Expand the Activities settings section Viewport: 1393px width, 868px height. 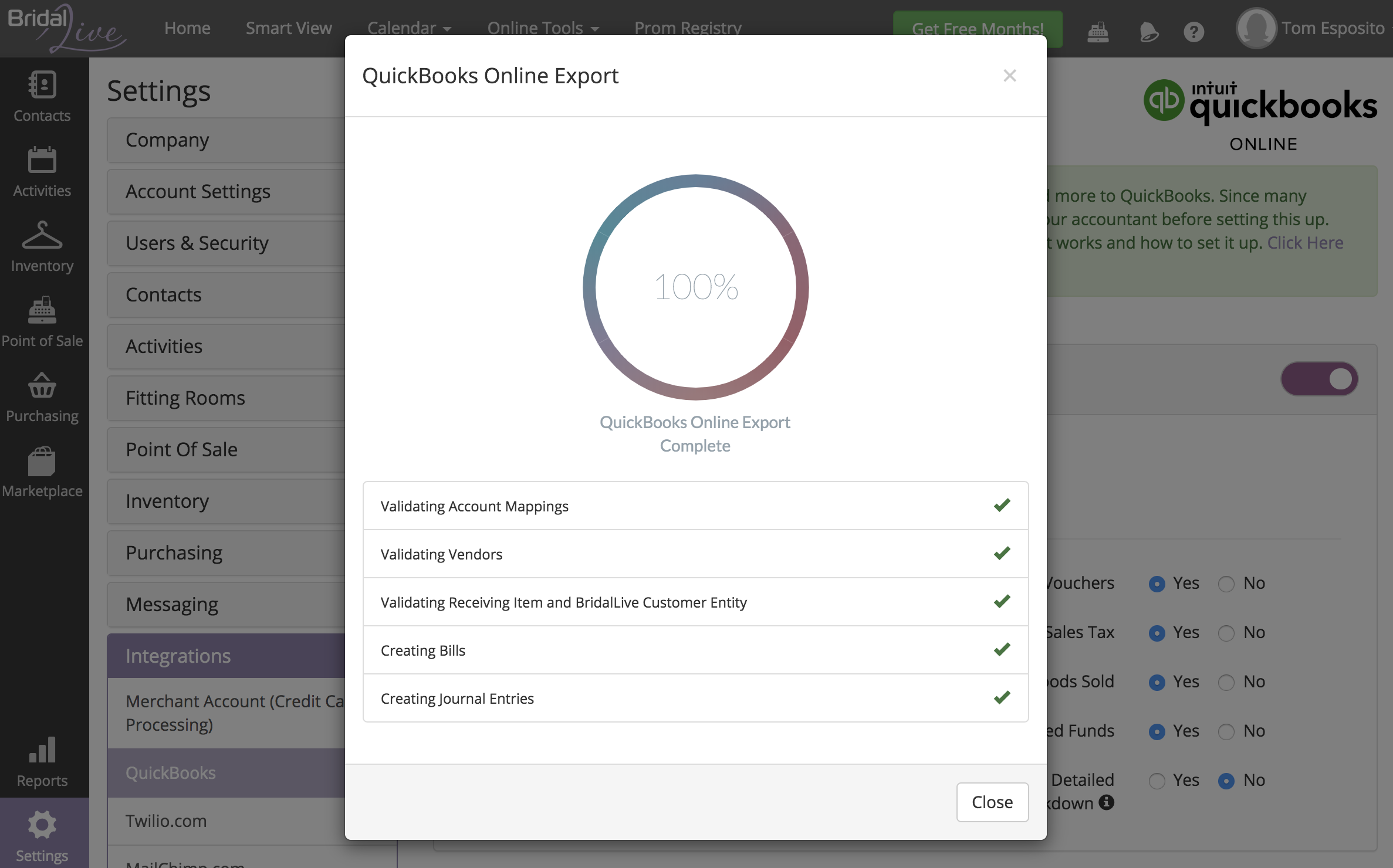click(x=226, y=347)
